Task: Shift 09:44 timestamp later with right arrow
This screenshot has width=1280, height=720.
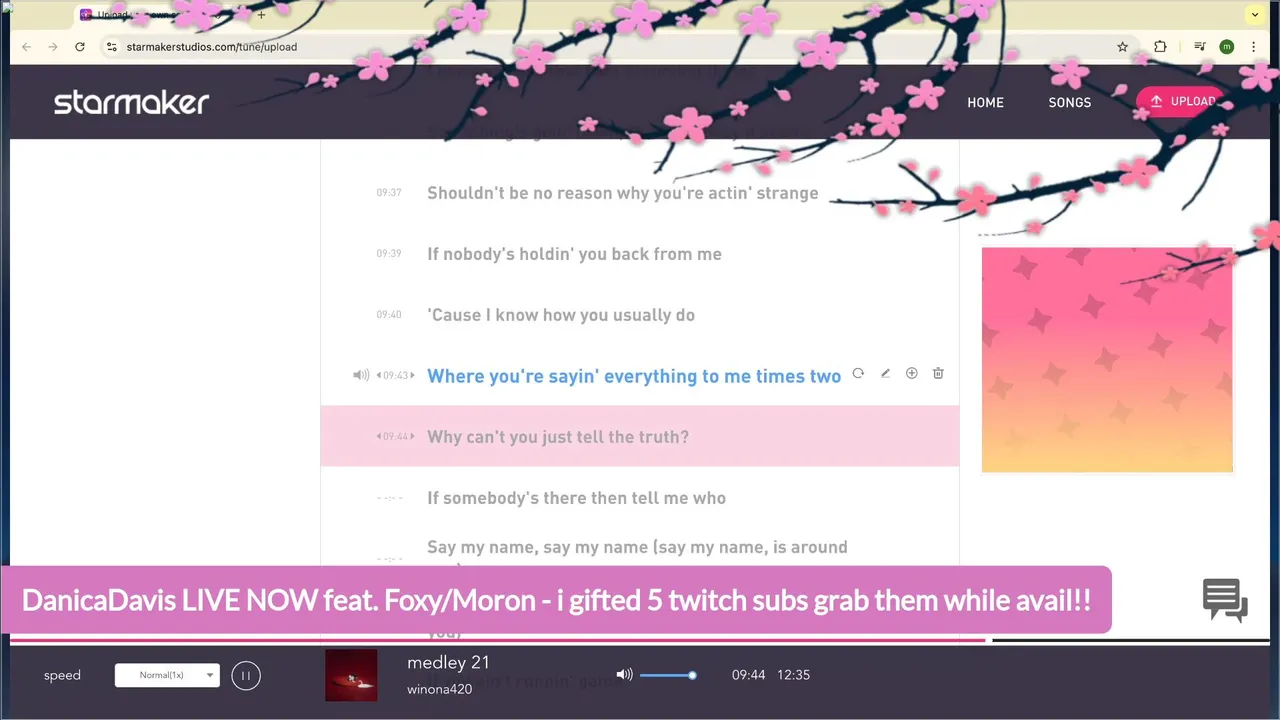Action: click(x=411, y=437)
